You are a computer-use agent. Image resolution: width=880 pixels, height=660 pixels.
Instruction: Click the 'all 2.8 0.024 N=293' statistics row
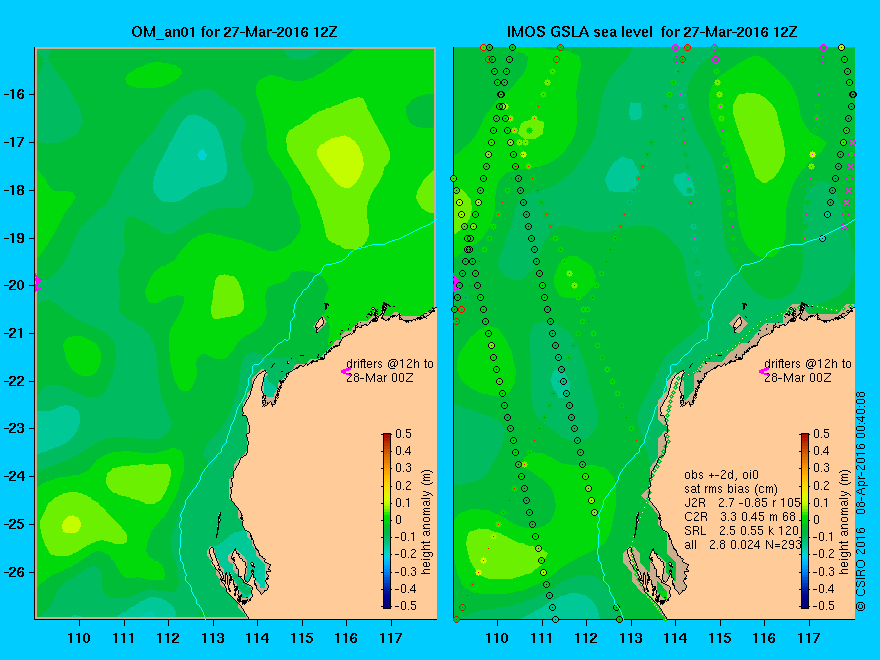[x=742, y=544]
